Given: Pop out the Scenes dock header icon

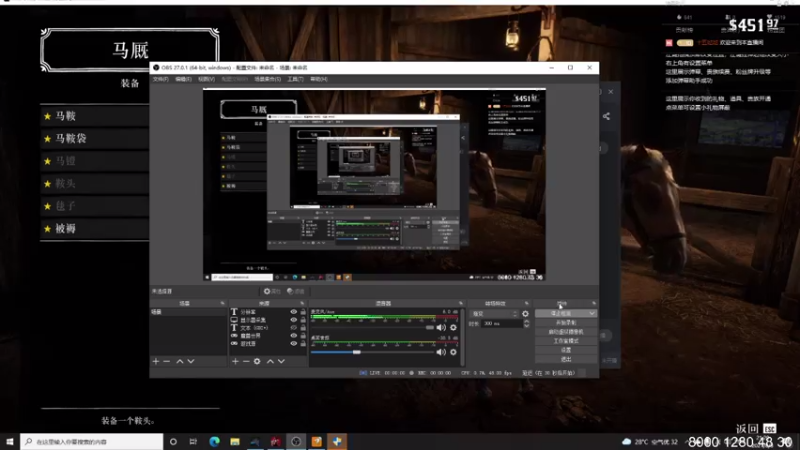Looking at the screenshot, I should [222, 303].
